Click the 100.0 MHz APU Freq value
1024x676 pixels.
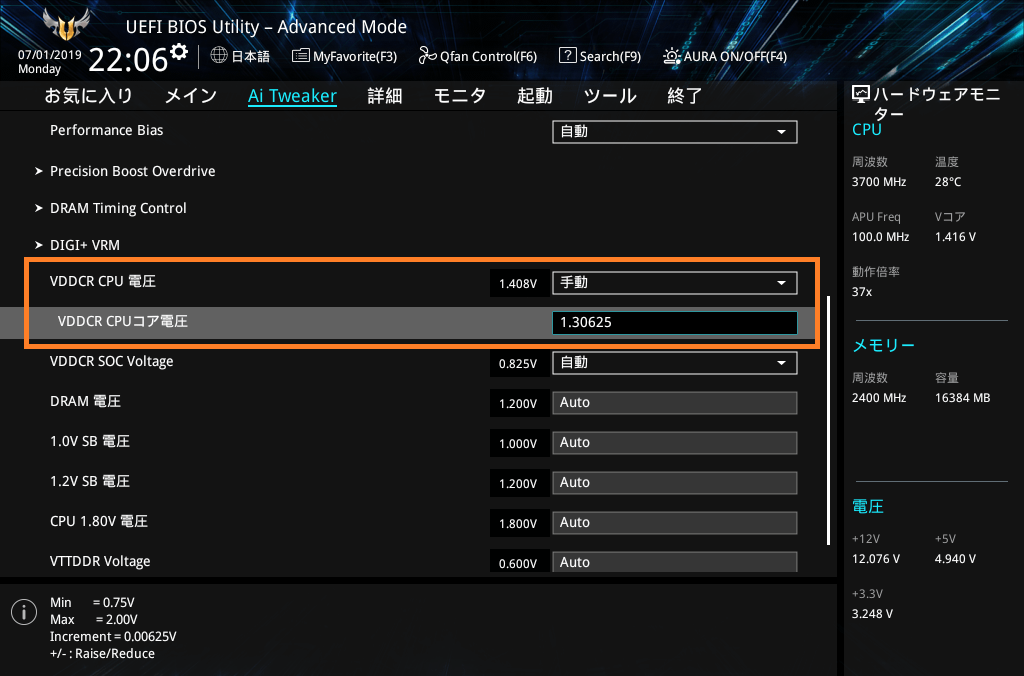coord(880,237)
